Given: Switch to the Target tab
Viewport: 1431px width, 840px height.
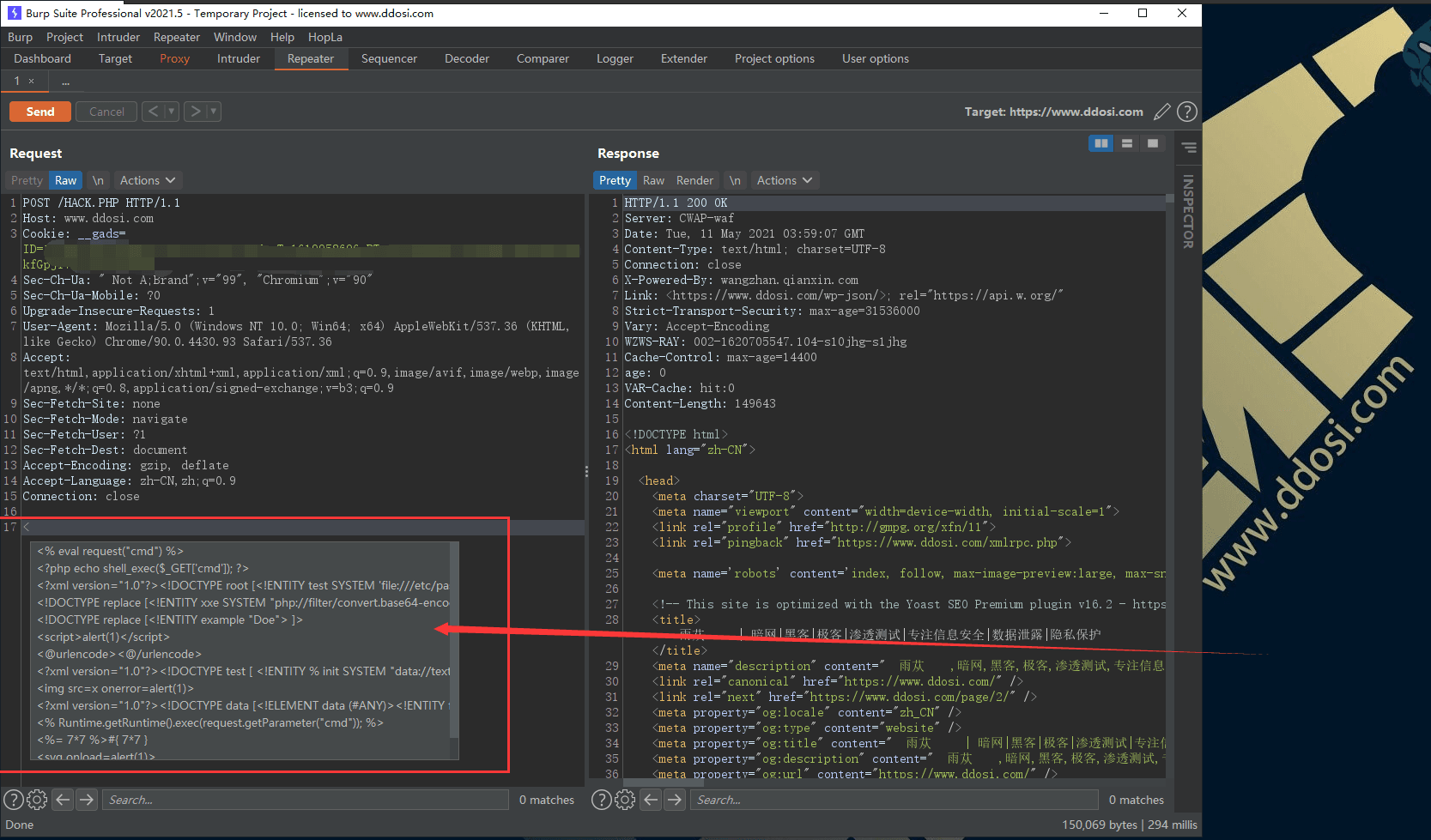Looking at the screenshot, I should (x=115, y=58).
